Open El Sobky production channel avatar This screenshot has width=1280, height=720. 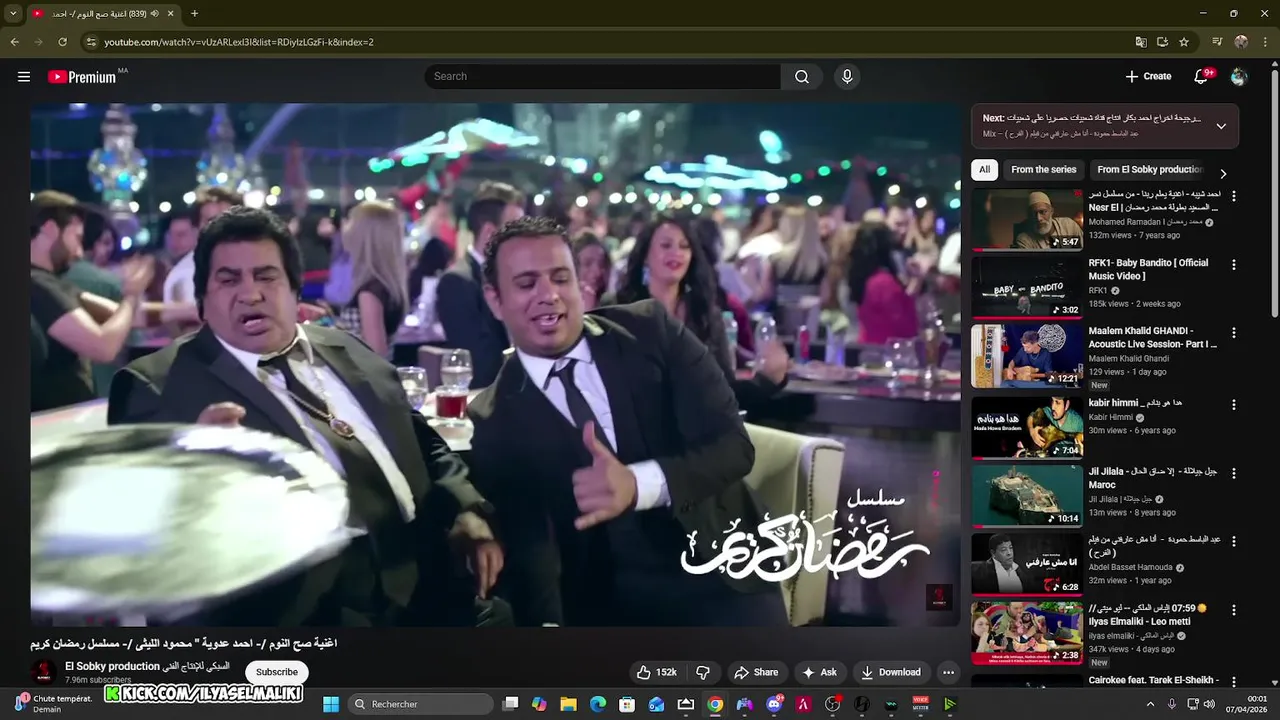[x=44, y=671]
